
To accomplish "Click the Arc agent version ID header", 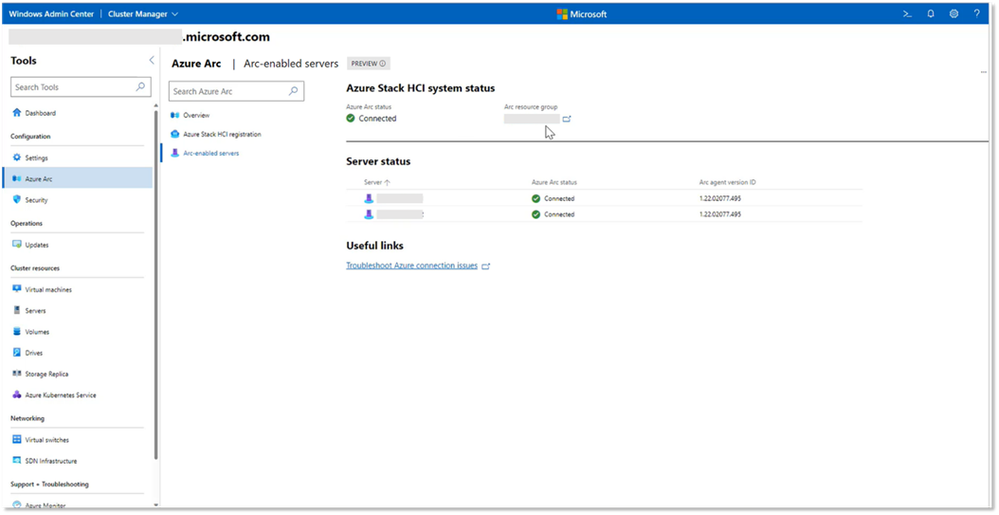I will click(728, 182).
